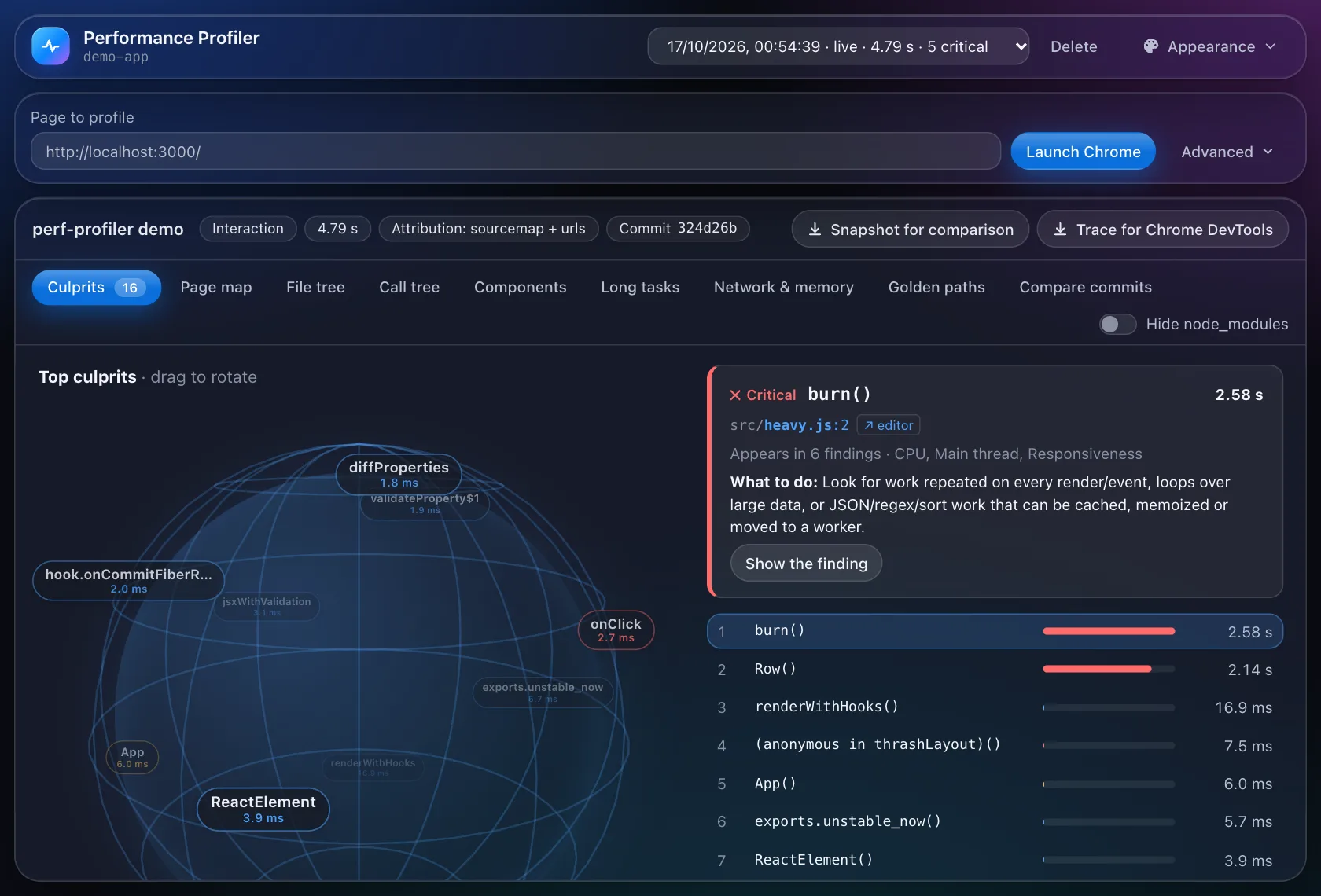Screen dimensions: 1321x896
Task: Click the Delete session button
Action: (1073, 46)
